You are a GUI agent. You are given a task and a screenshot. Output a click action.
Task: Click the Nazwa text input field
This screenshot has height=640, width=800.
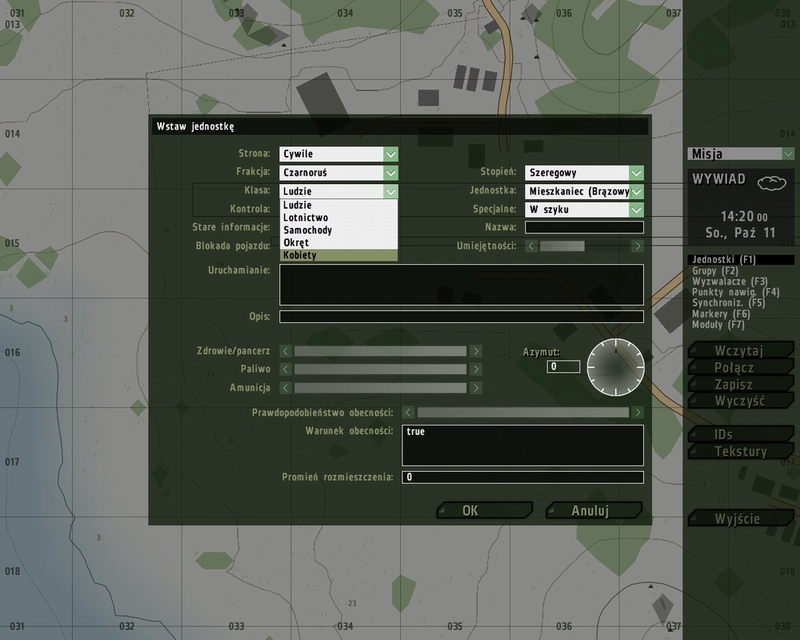click(x=584, y=228)
